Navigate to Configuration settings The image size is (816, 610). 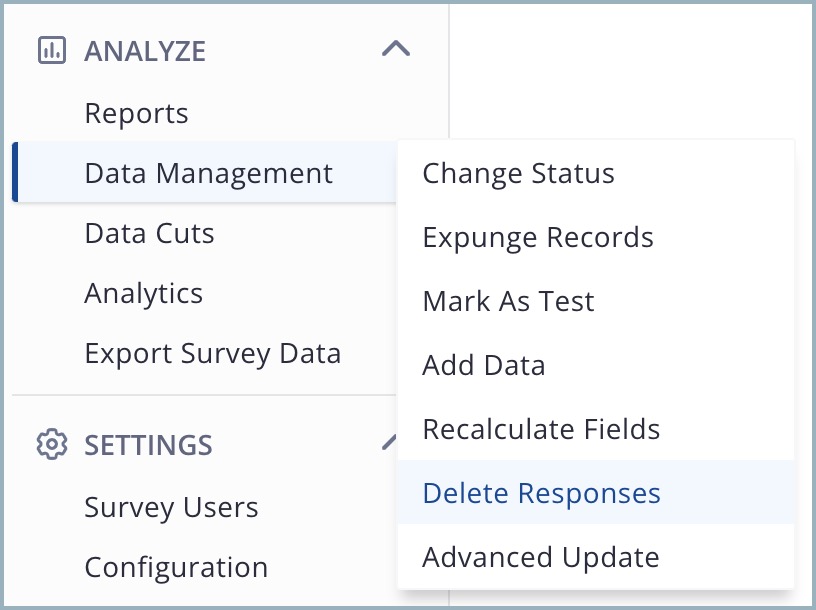[x=176, y=567]
